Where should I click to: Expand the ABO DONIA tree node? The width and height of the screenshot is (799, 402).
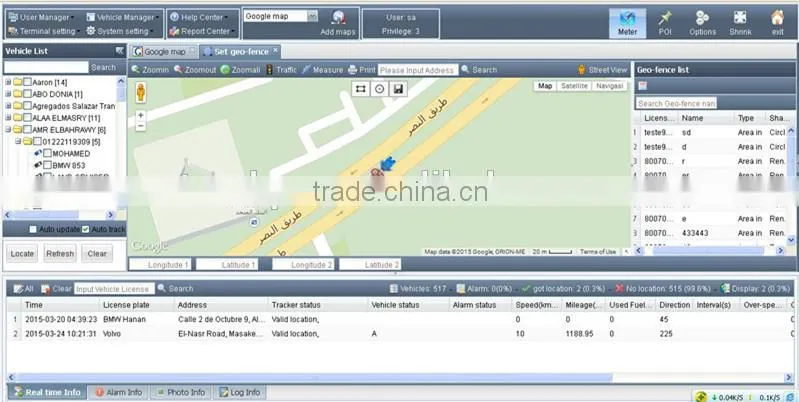8,94
